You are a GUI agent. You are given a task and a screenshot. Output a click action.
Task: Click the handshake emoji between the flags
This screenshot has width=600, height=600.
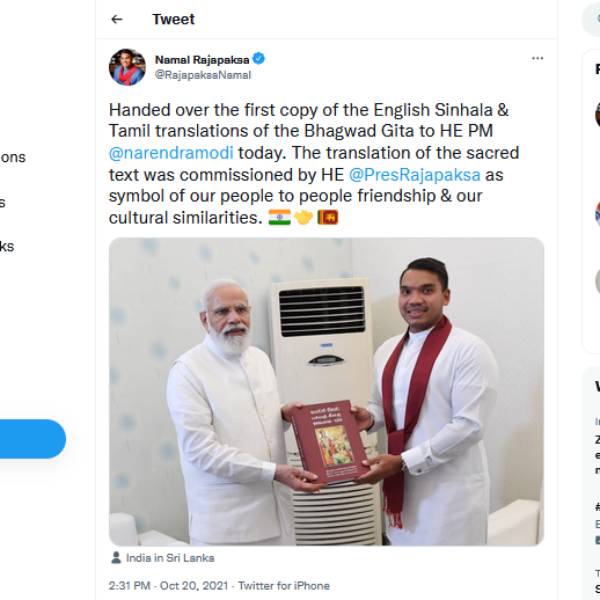[303, 216]
